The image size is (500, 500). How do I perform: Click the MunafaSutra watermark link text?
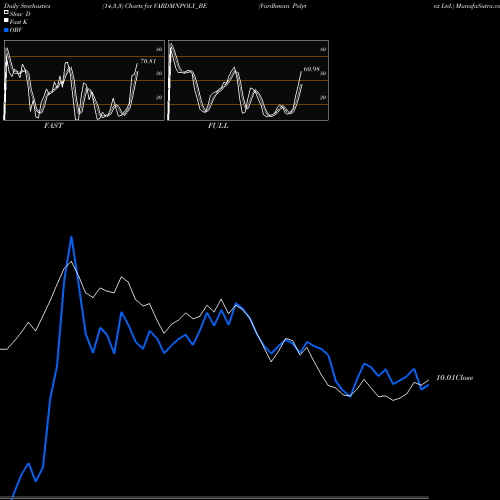[x=477, y=6]
